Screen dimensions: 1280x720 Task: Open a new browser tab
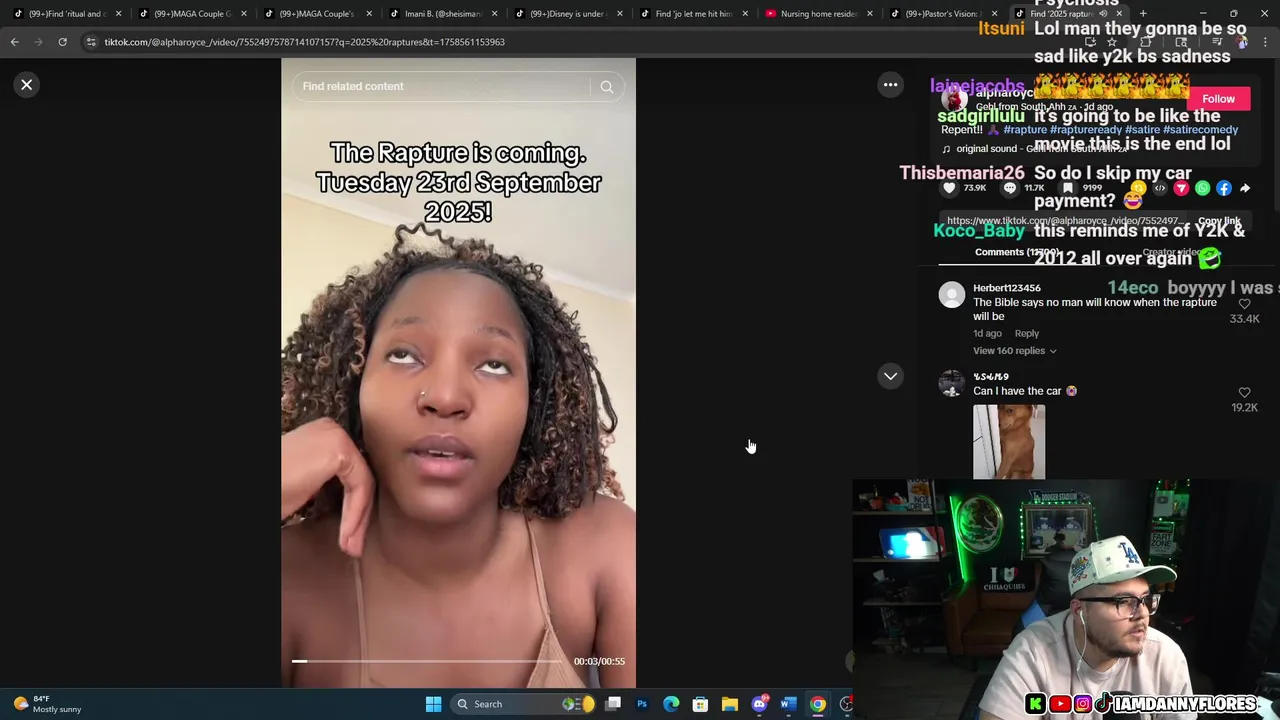tap(1143, 14)
